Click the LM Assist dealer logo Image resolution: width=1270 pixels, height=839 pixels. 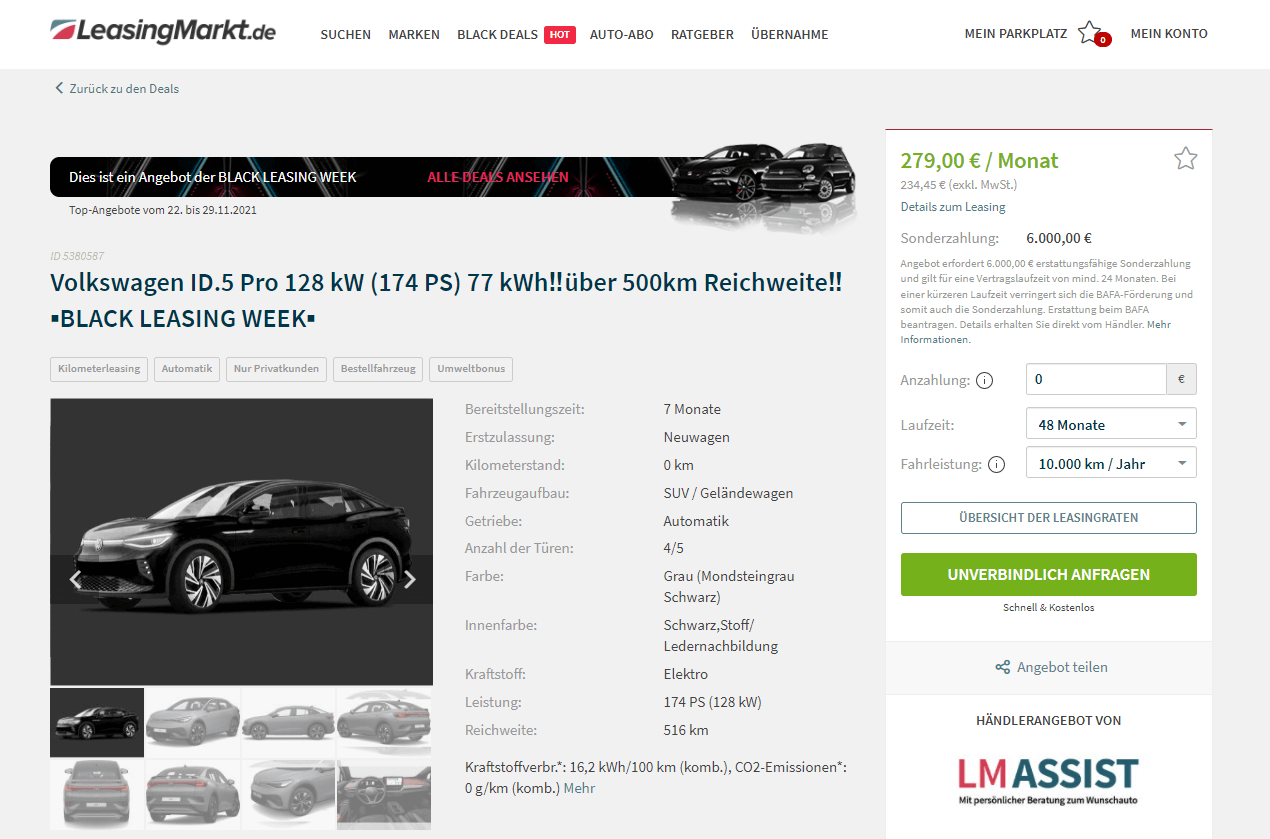[x=1048, y=780]
